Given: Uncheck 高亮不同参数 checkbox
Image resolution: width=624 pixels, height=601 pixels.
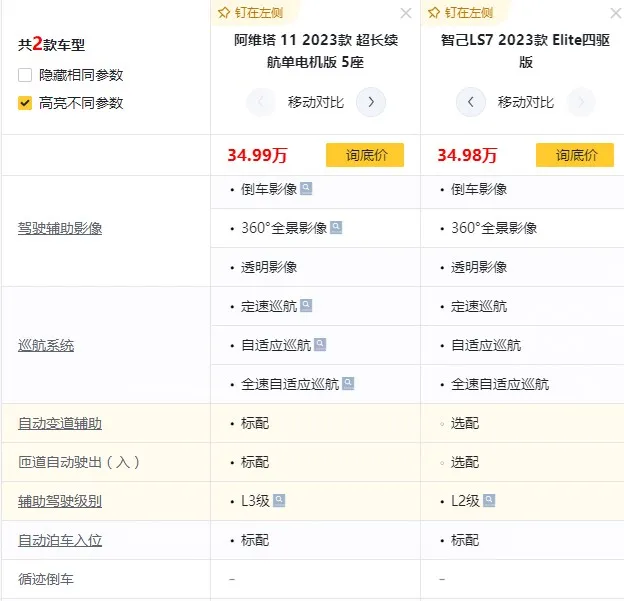Looking at the screenshot, I should (x=25, y=103).
